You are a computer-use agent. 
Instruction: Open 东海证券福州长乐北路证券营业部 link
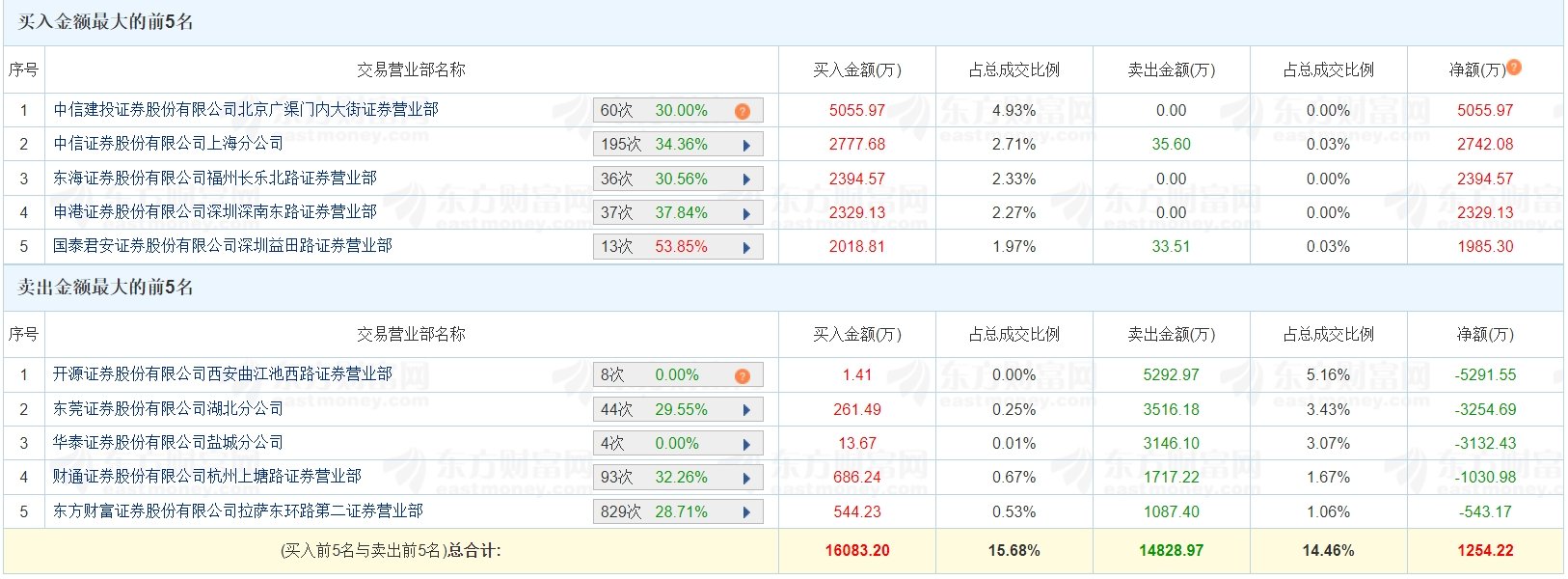coord(215,179)
